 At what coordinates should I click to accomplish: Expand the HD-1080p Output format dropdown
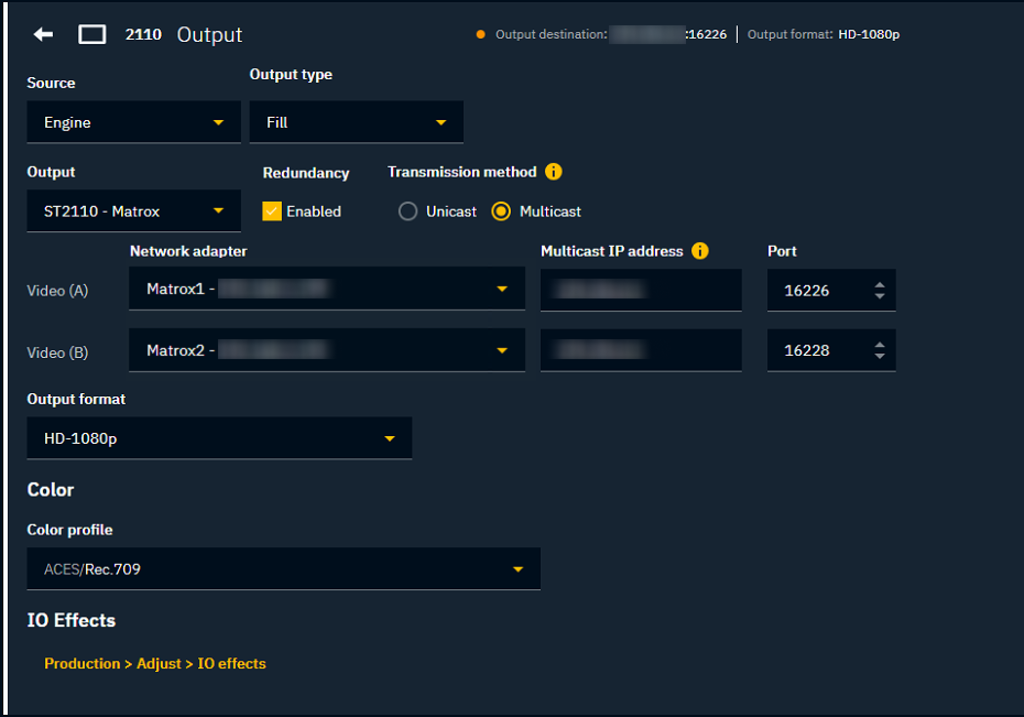click(219, 439)
